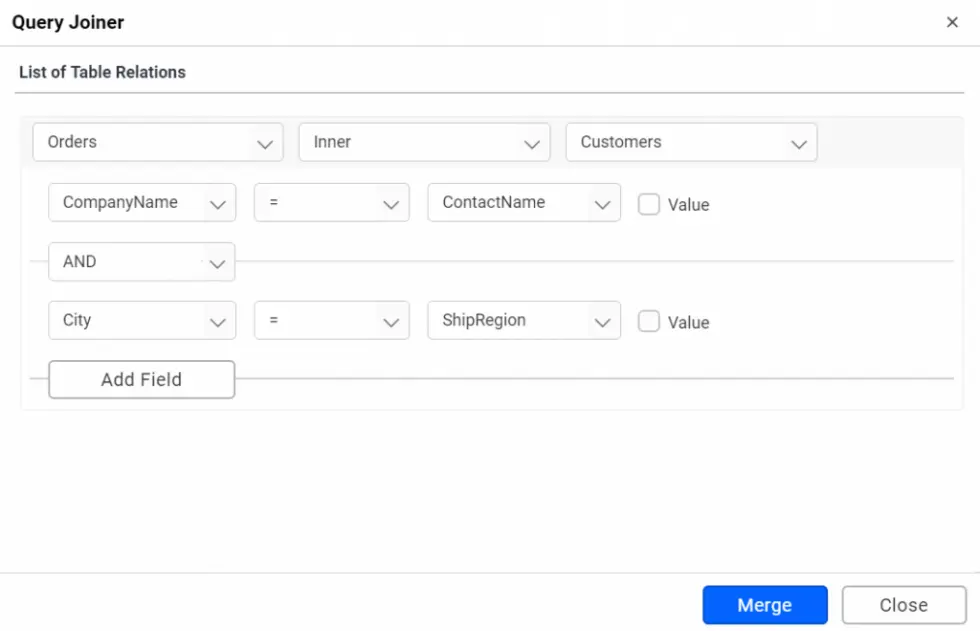
Task: Expand the Inner join type dropdown
Action: (x=424, y=142)
